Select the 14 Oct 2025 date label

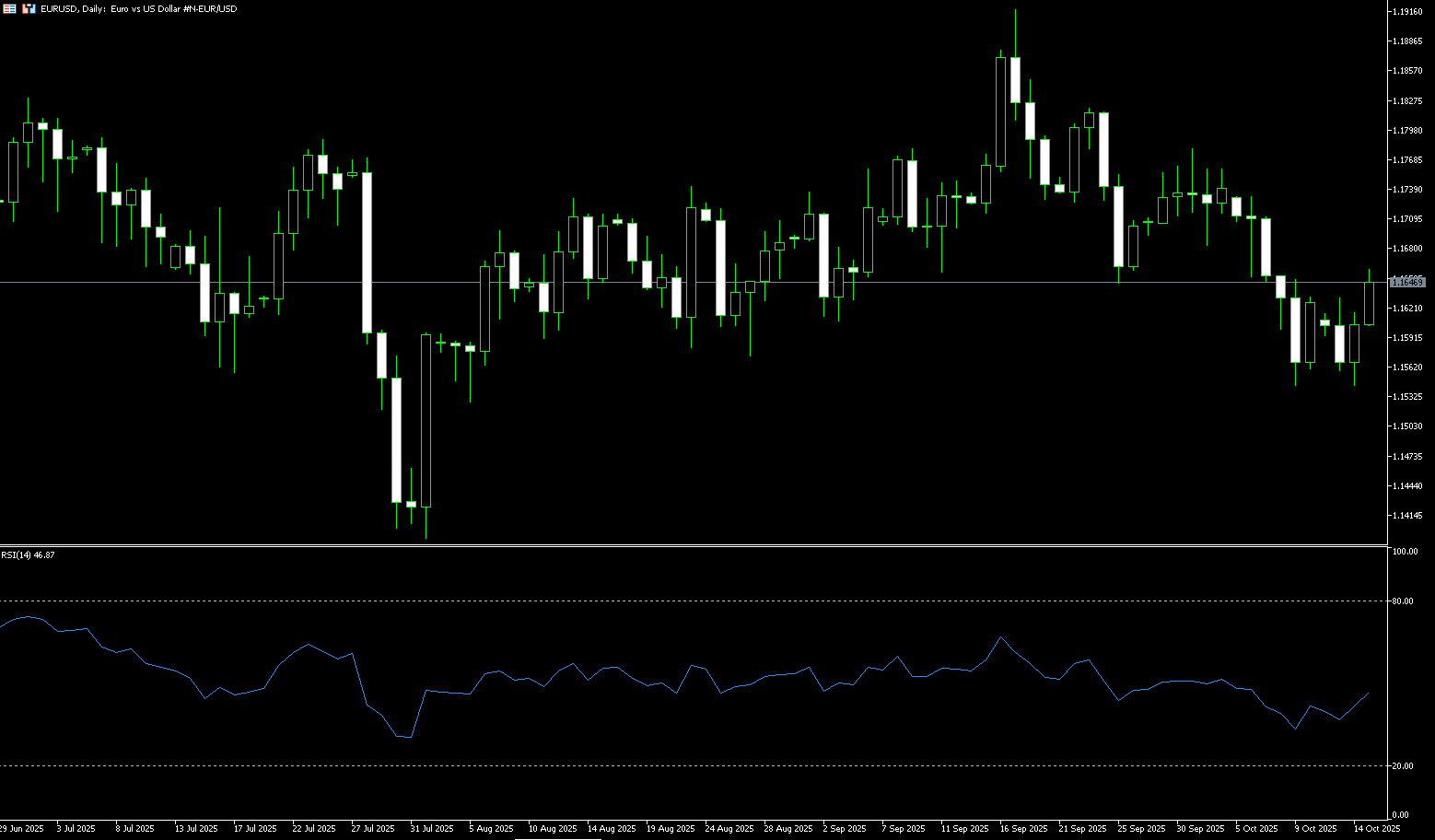click(1376, 829)
